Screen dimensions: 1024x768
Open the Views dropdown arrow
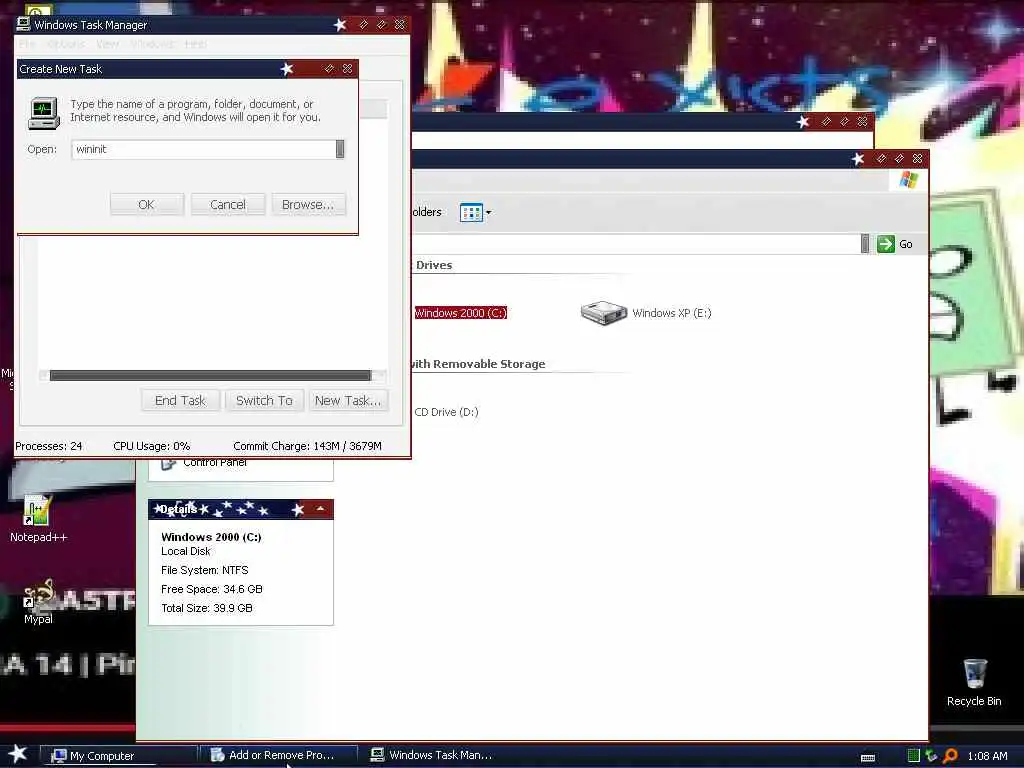[x=488, y=212]
